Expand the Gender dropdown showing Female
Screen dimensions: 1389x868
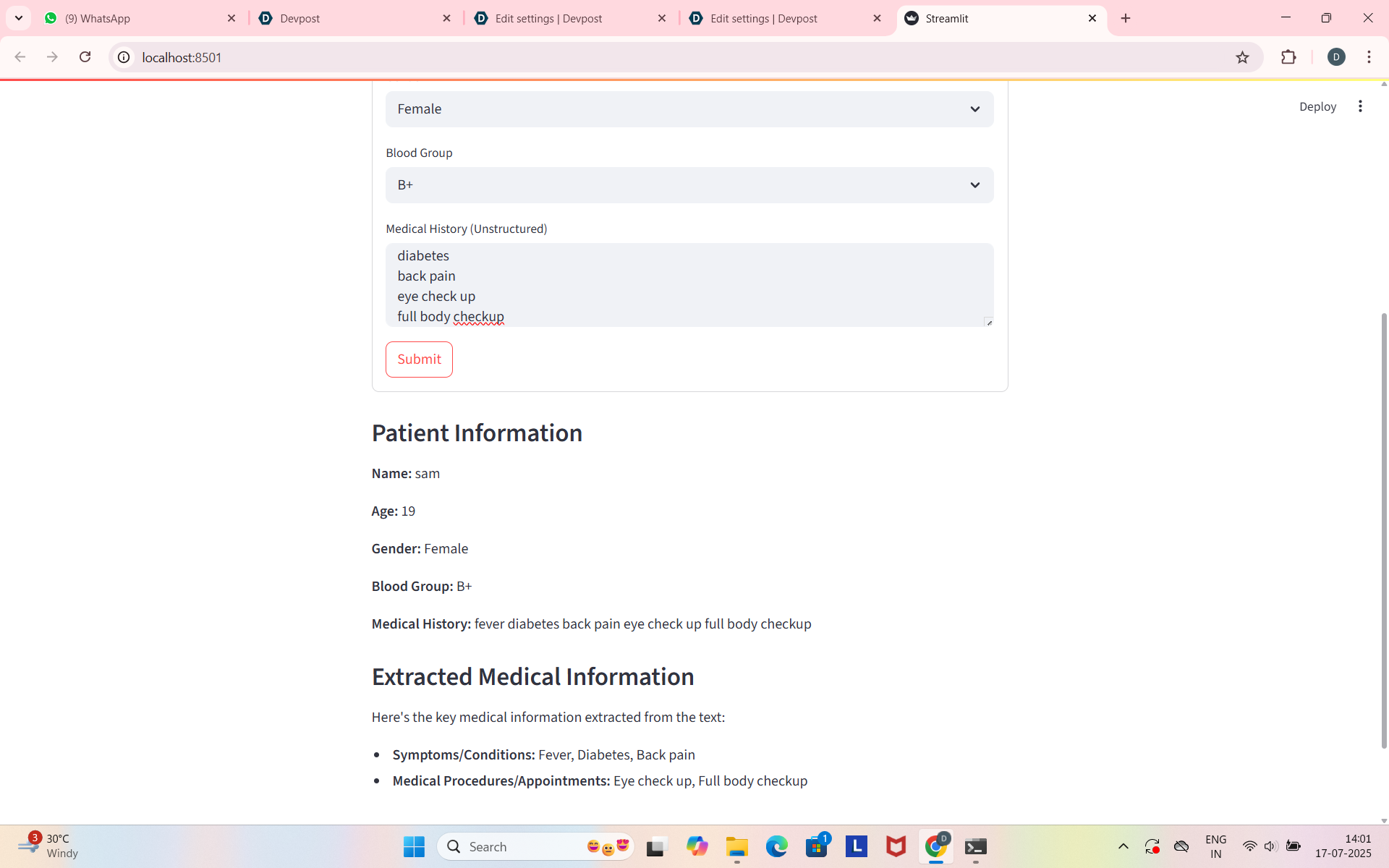coord(689,109)
